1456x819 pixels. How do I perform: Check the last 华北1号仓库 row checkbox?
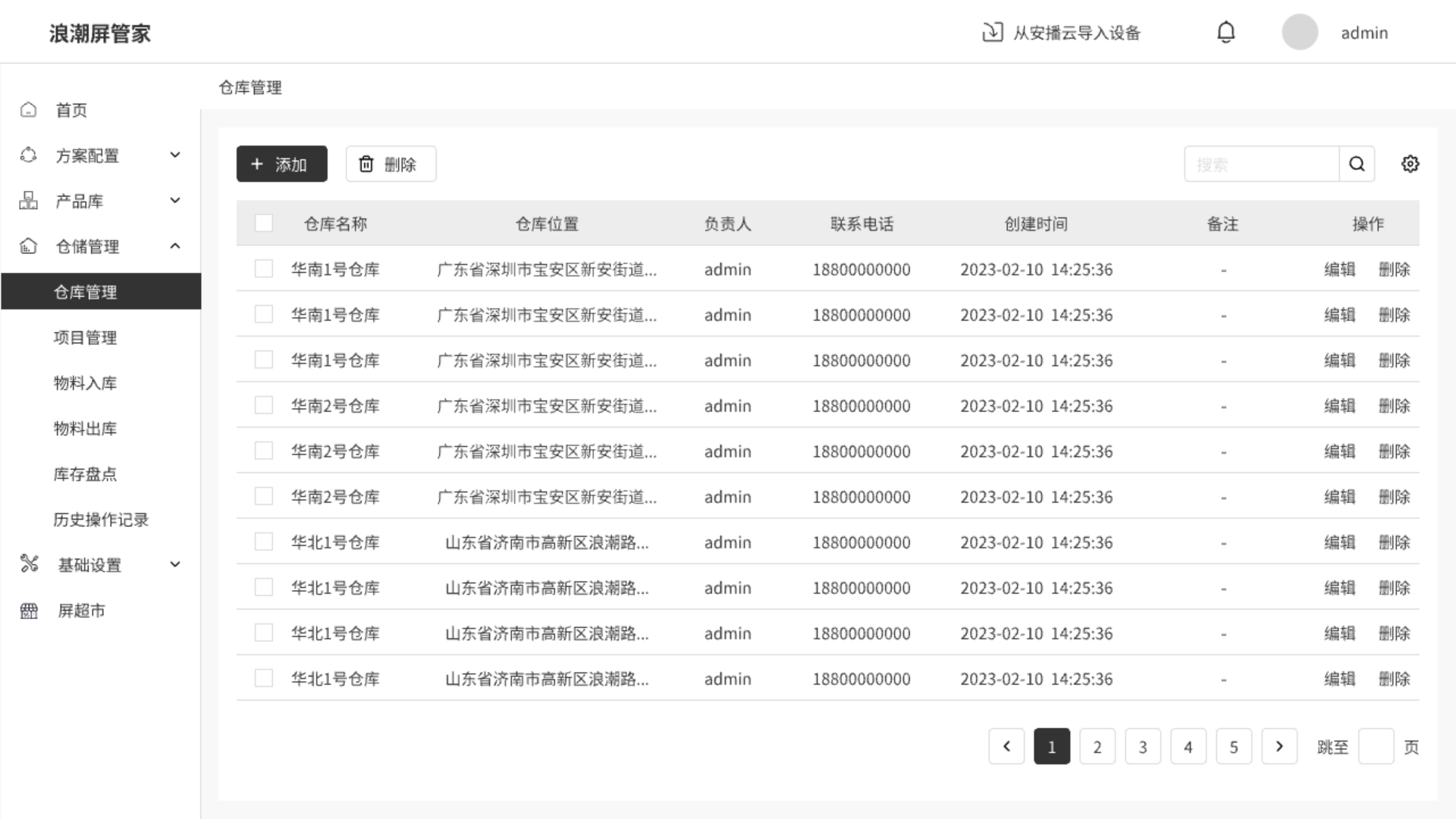pyautogui.click(x=264, y=678)
